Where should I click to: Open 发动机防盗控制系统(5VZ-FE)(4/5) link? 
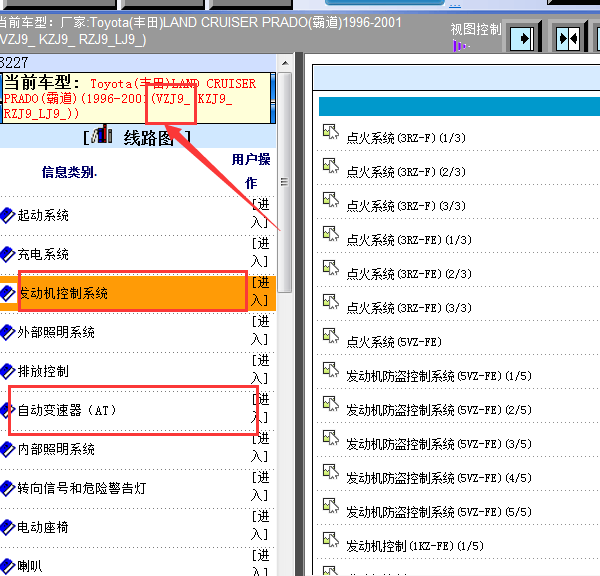pos(439,478)
